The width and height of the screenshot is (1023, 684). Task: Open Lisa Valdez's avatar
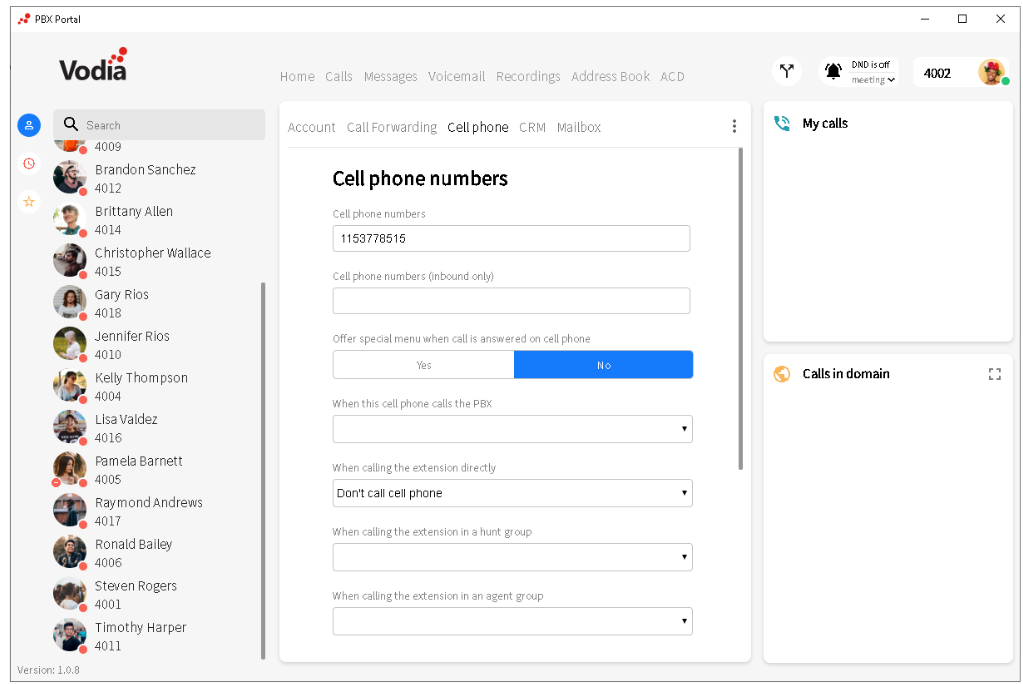pos(69,427)
